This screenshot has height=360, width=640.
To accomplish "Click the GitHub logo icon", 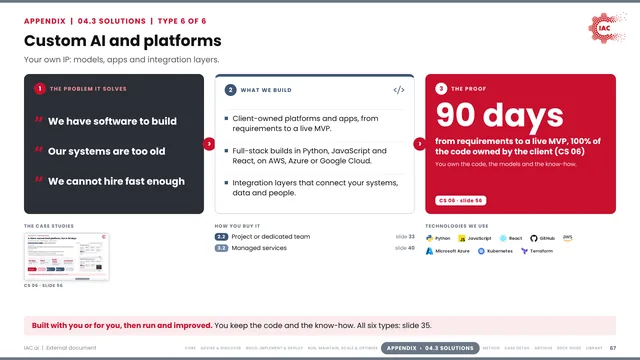I will 533,238.
